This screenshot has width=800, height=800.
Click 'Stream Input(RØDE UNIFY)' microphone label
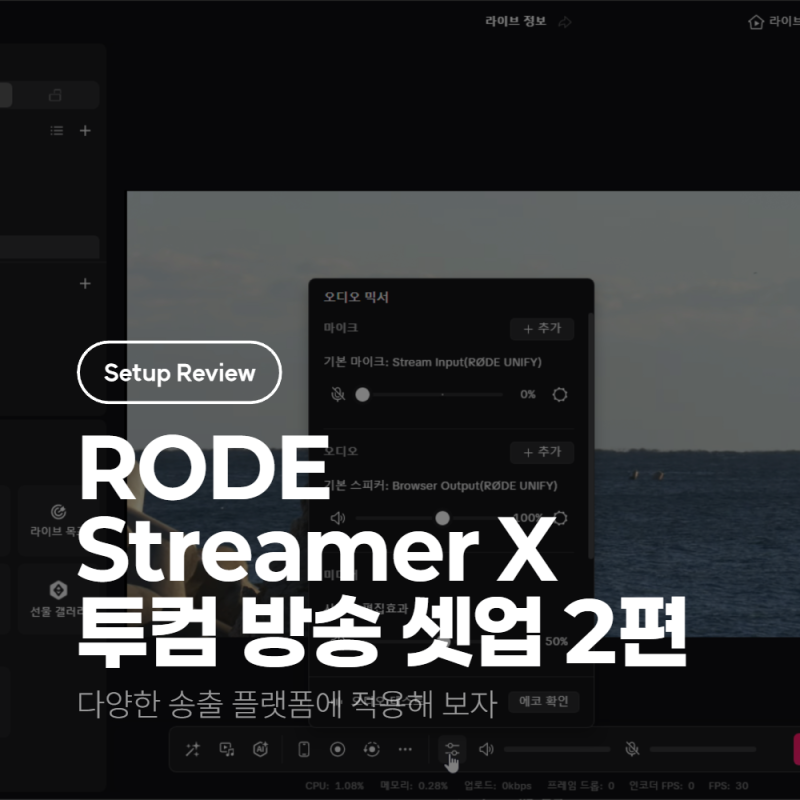467,362
